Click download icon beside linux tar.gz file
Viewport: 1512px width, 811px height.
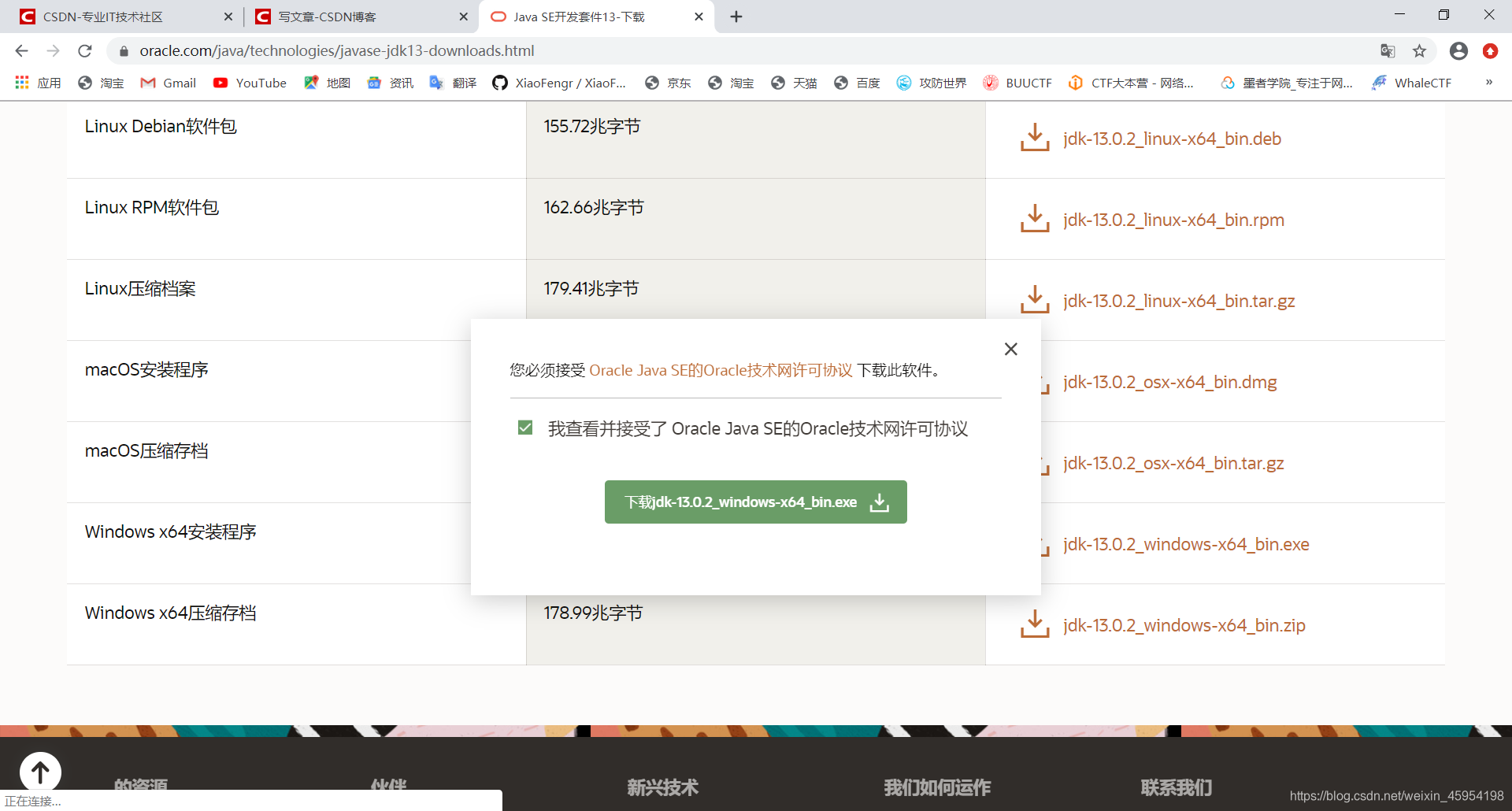[1035, 299]
